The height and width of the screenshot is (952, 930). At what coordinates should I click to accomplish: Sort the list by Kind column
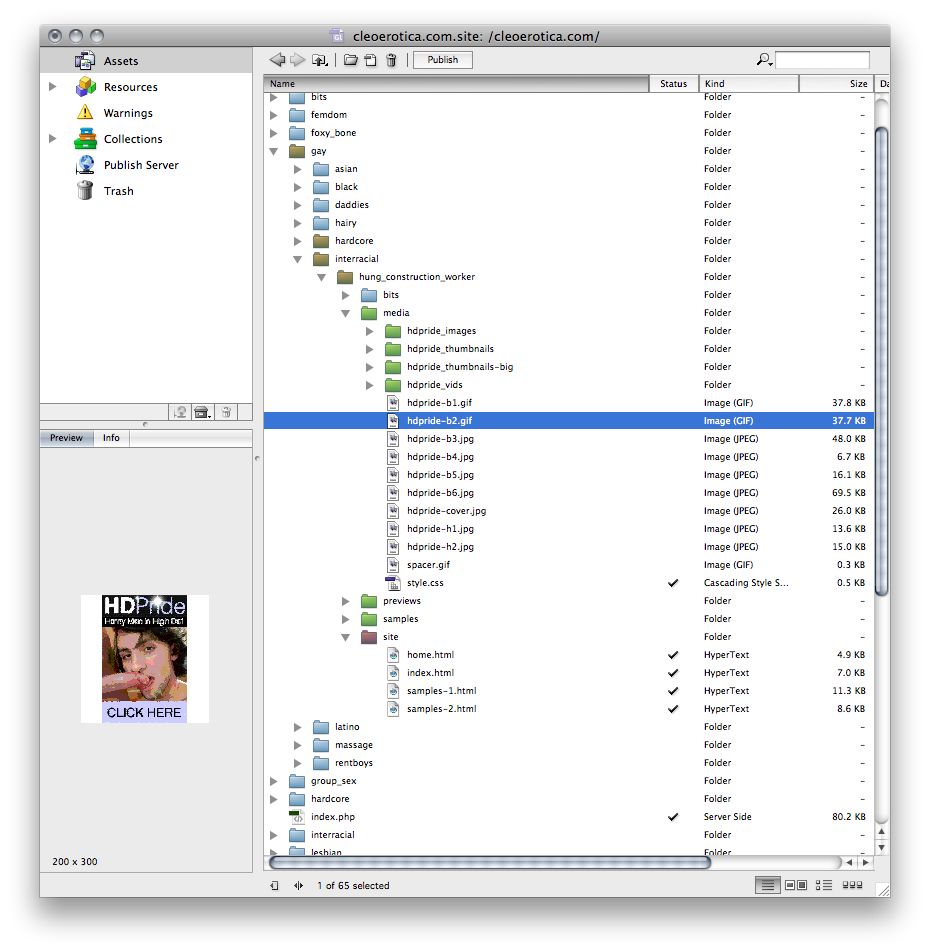point(748,84)
